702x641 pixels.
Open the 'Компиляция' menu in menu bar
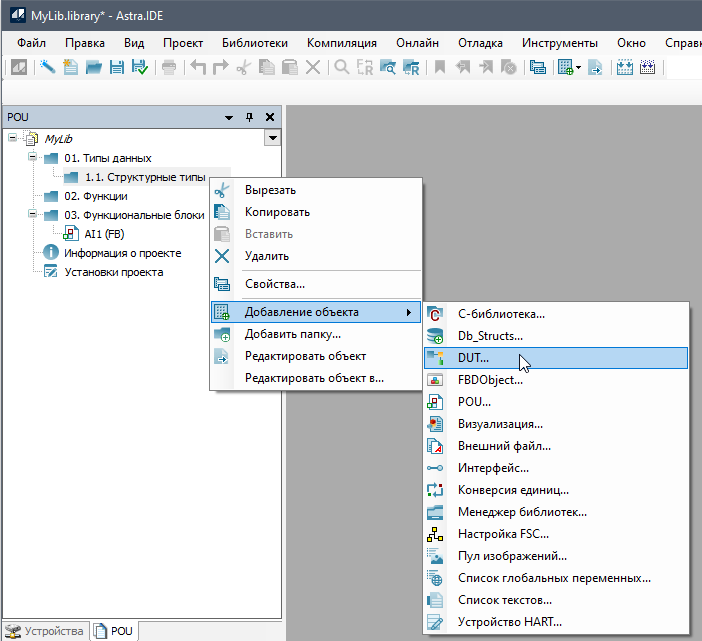coord(341,43)
